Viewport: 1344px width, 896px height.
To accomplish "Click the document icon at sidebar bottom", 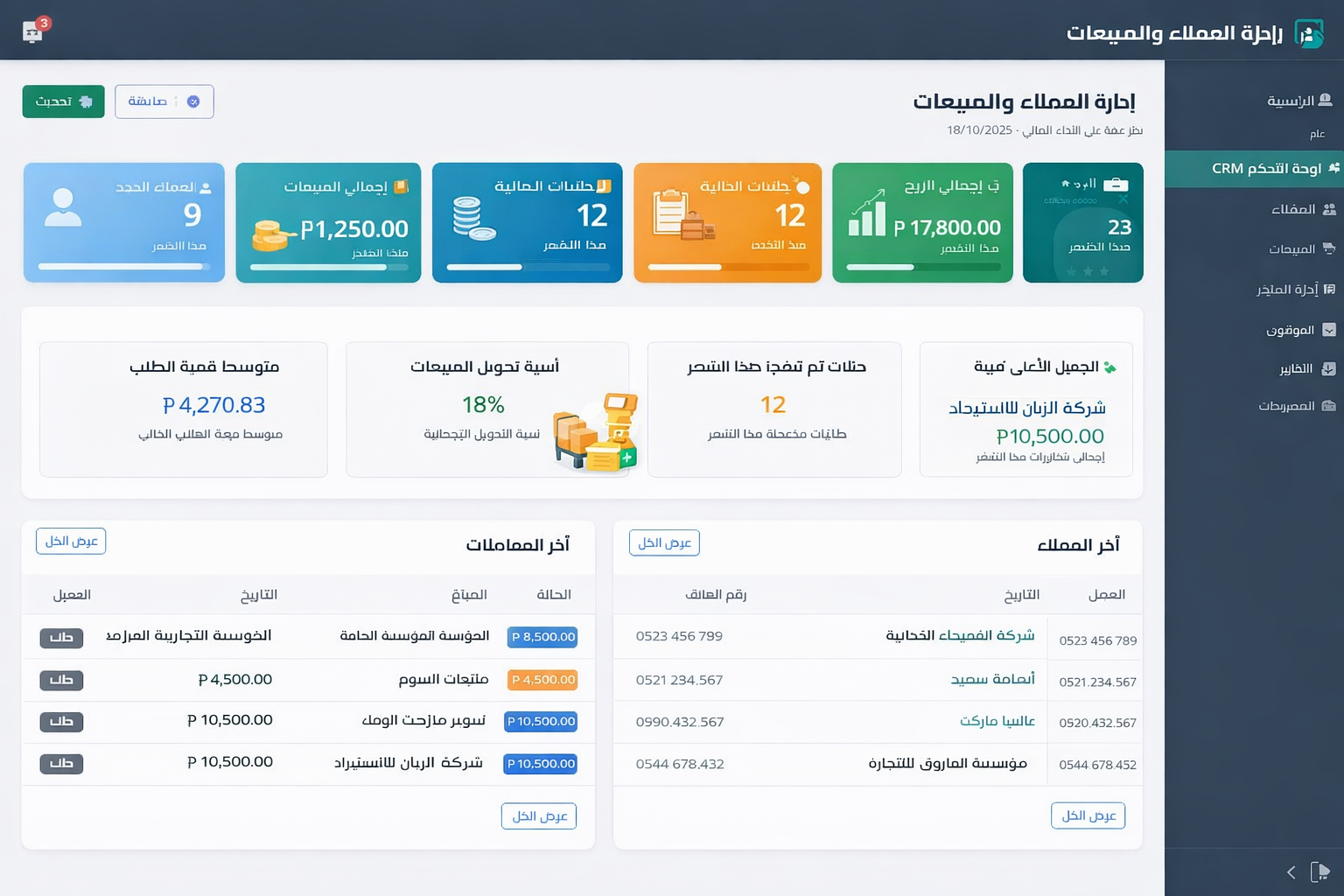I will click(1320, 871).
